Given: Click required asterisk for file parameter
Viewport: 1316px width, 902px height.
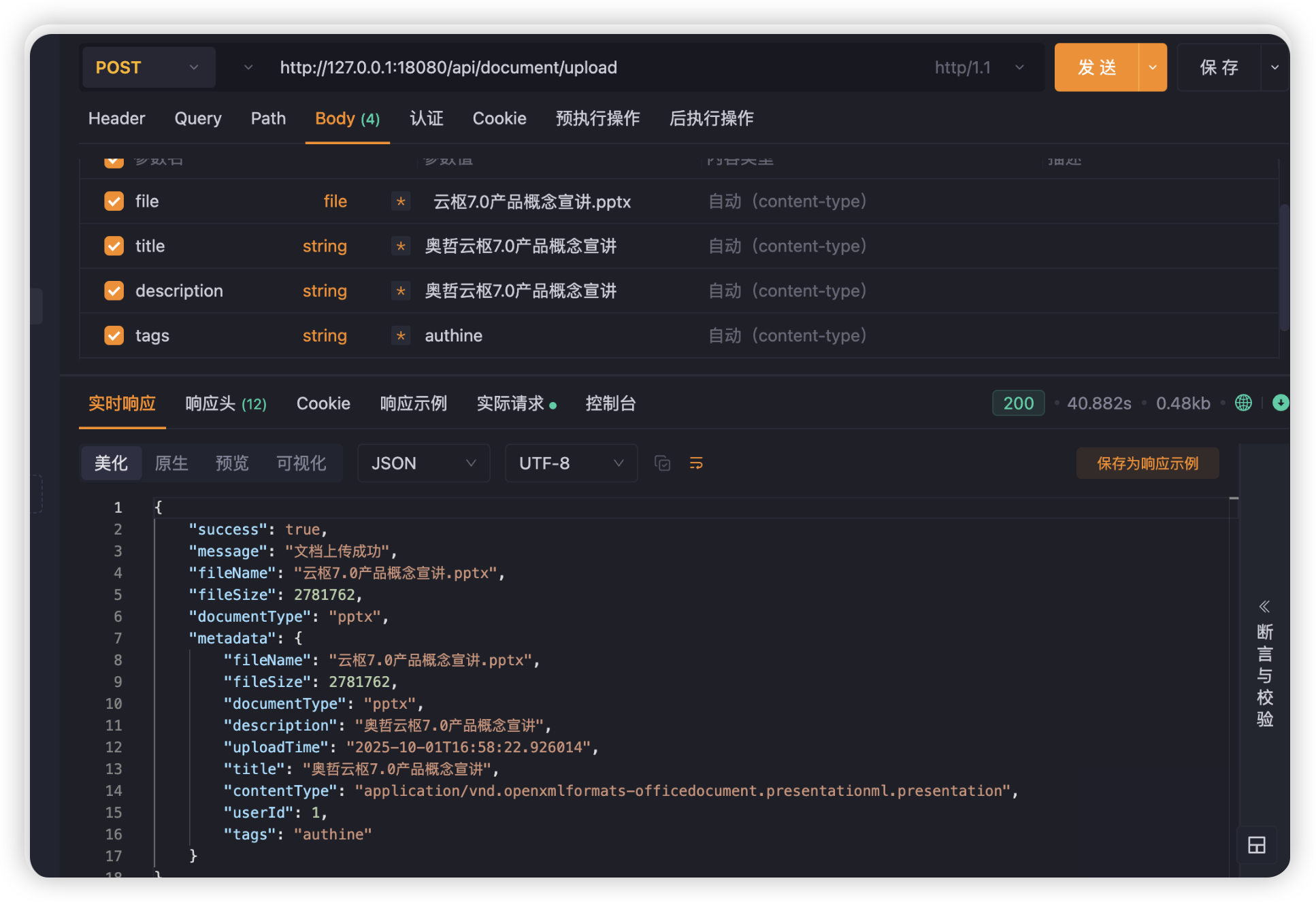Looking at the screenshot, I should 401,201.
